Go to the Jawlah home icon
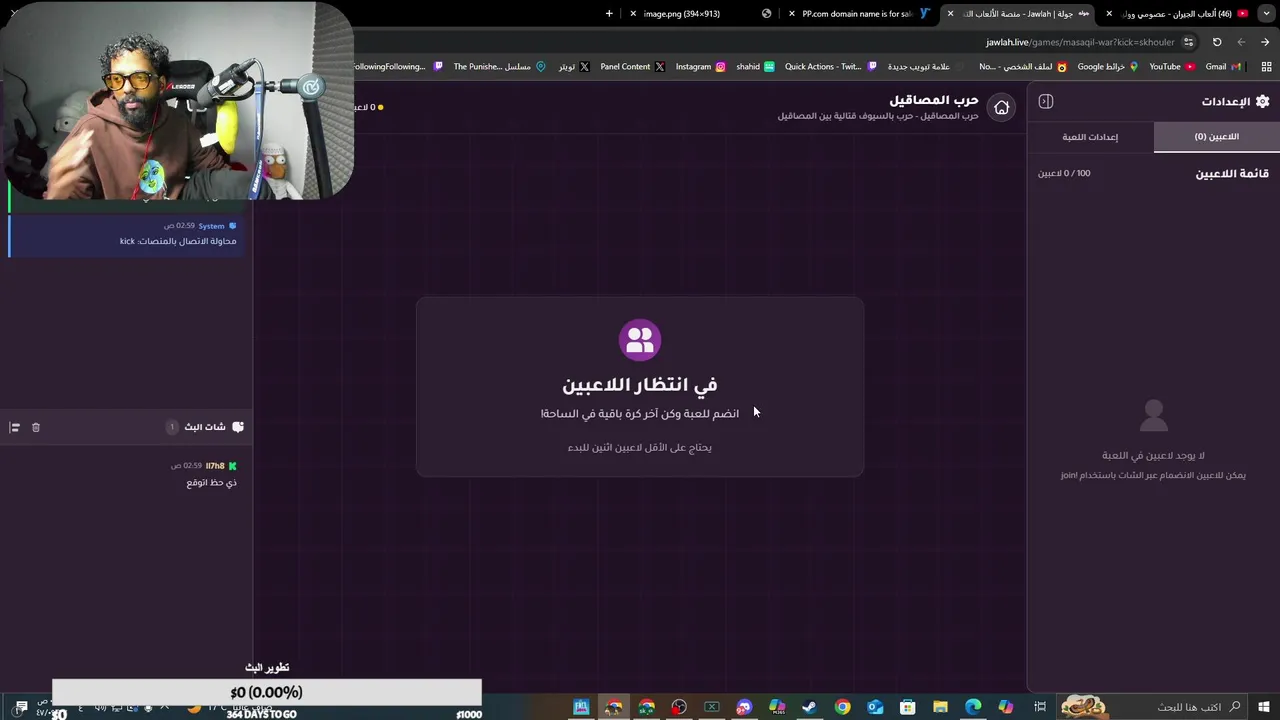Screen dimensions: 1280x720 [1001, 108]
